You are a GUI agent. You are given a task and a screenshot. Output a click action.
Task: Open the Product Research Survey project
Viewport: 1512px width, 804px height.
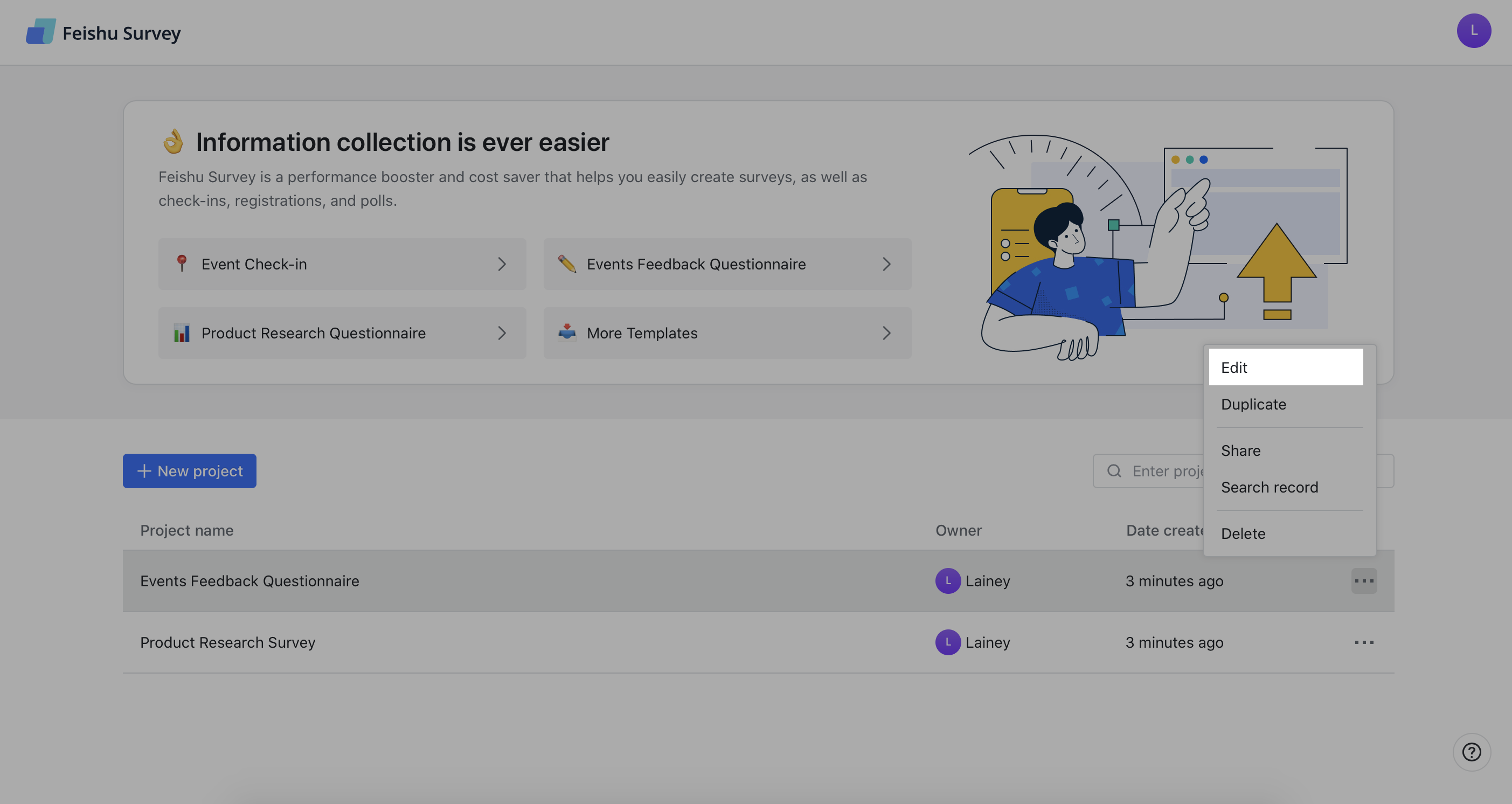click(228, 642)
